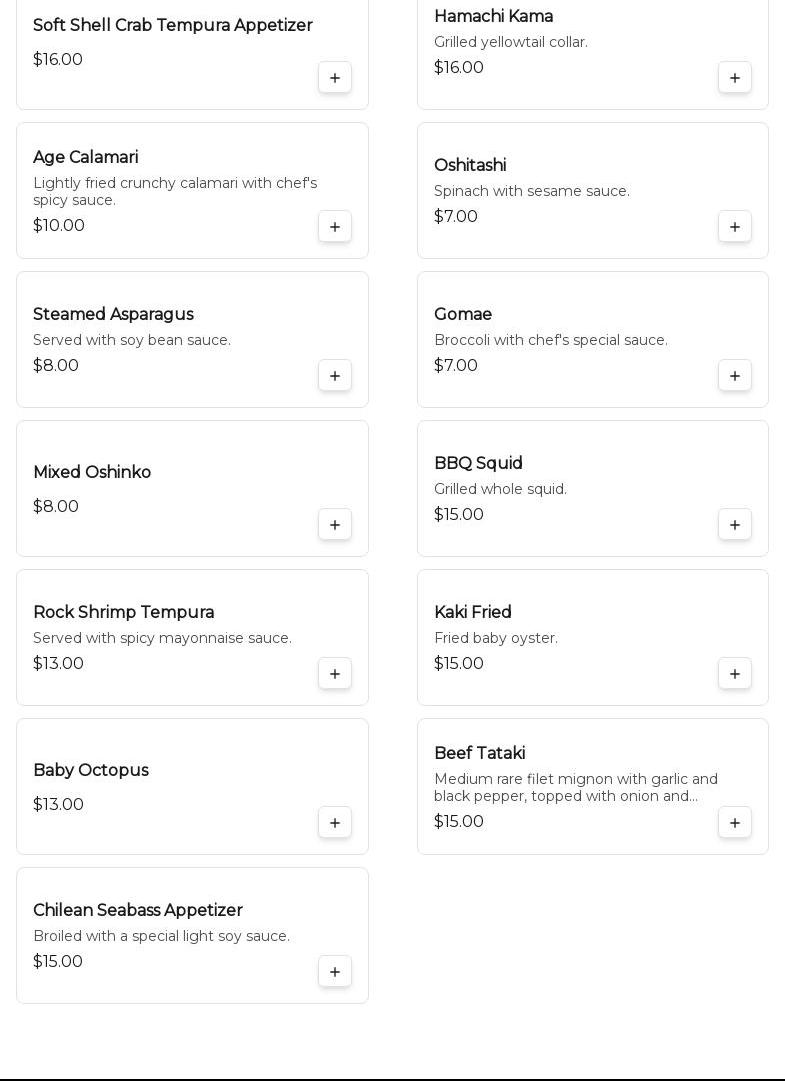This screenshot has height=1081, width=785.
Task: Click plus icon for Steamed Asparagus
Action: click(335, 376)
